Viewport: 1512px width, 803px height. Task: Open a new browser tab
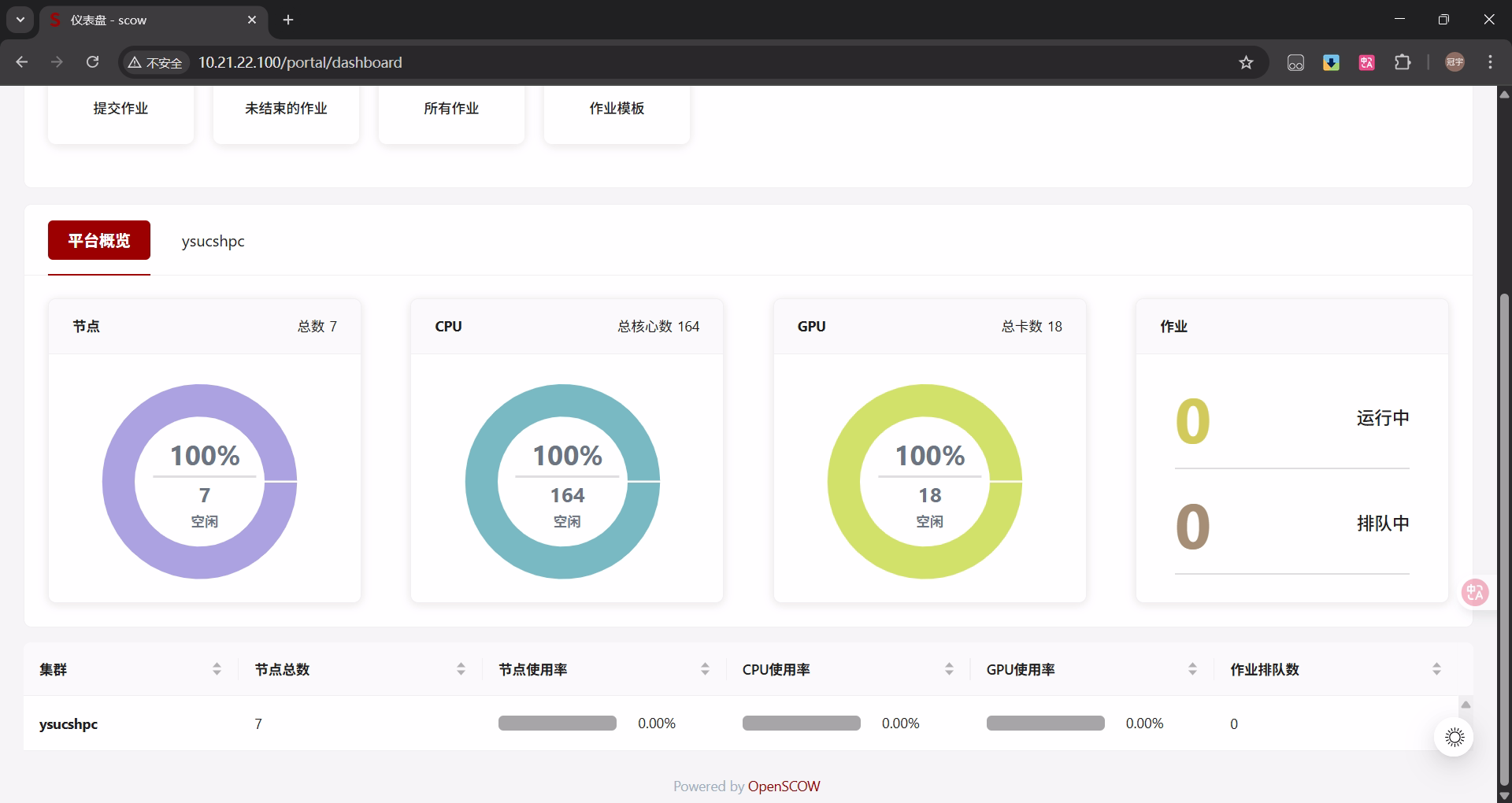288,20
